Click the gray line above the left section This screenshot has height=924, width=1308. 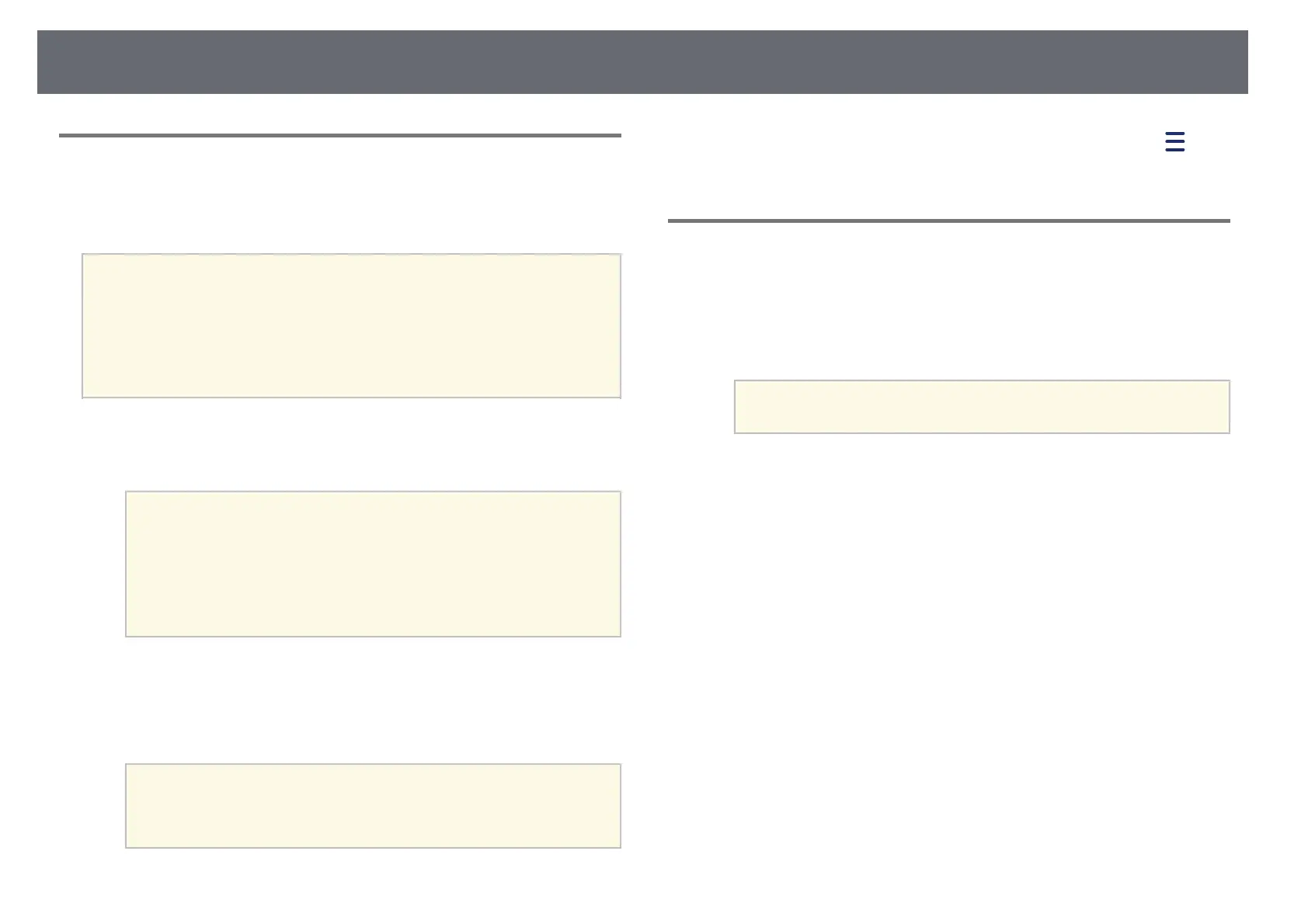coord(340,135)
